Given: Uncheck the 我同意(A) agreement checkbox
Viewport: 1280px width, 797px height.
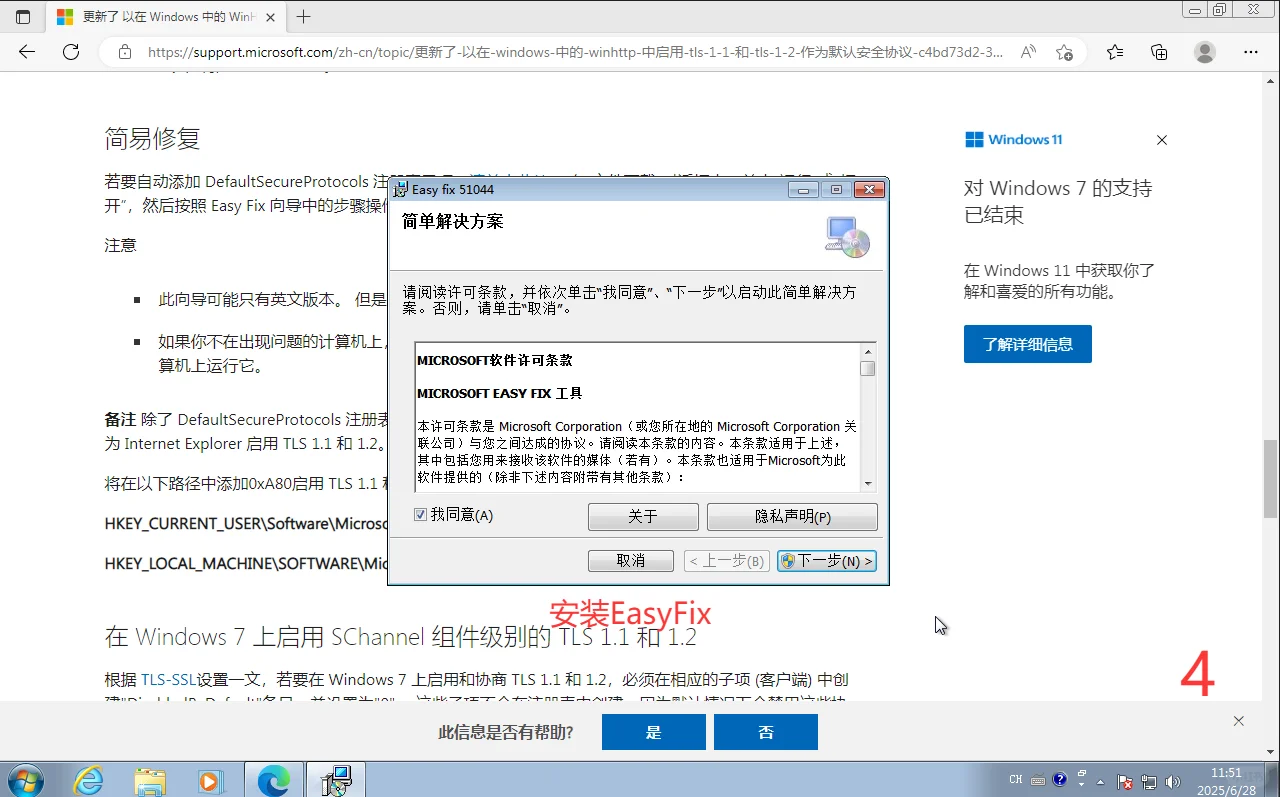Looking at the screenshot, I should (422, 514).
